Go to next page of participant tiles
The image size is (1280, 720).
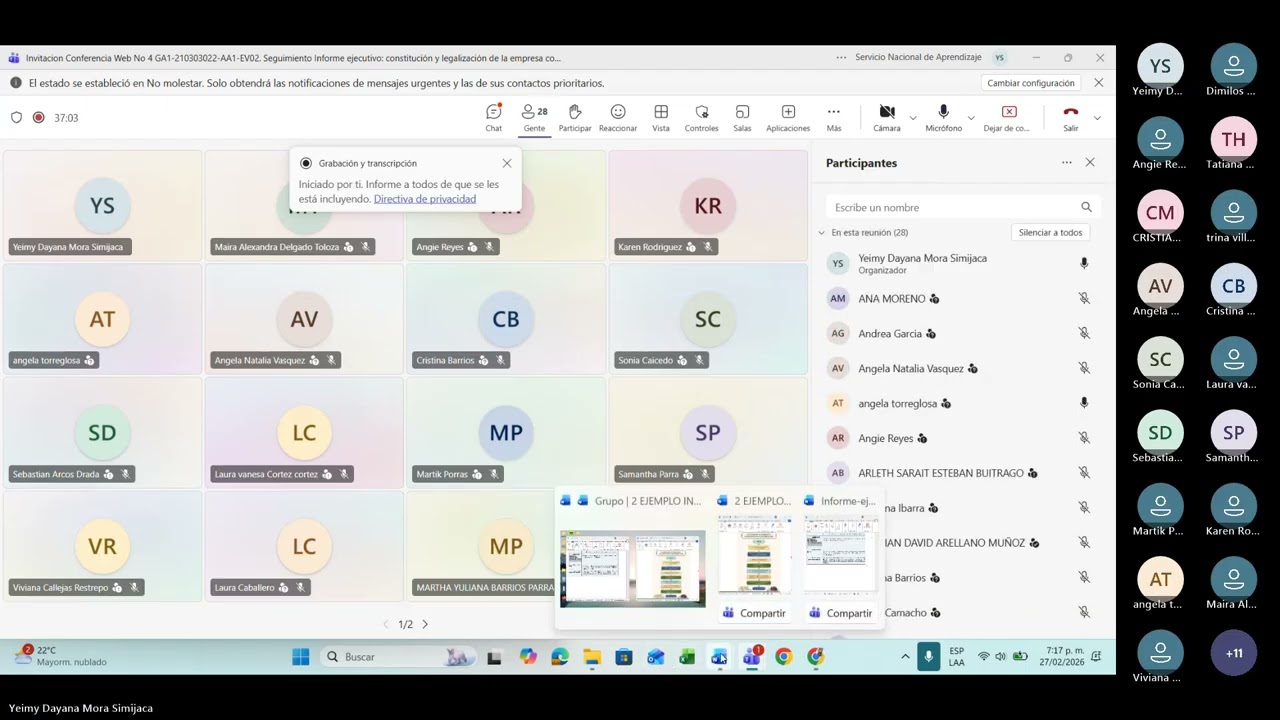coord(425,624)
